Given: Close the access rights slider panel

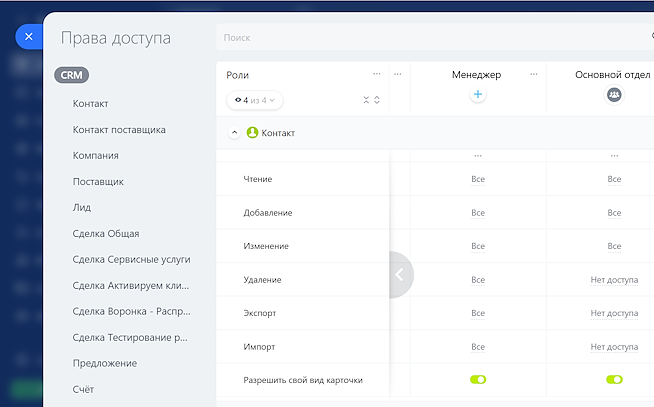Looking at the screenshot, I should click(x=28, y=37).
